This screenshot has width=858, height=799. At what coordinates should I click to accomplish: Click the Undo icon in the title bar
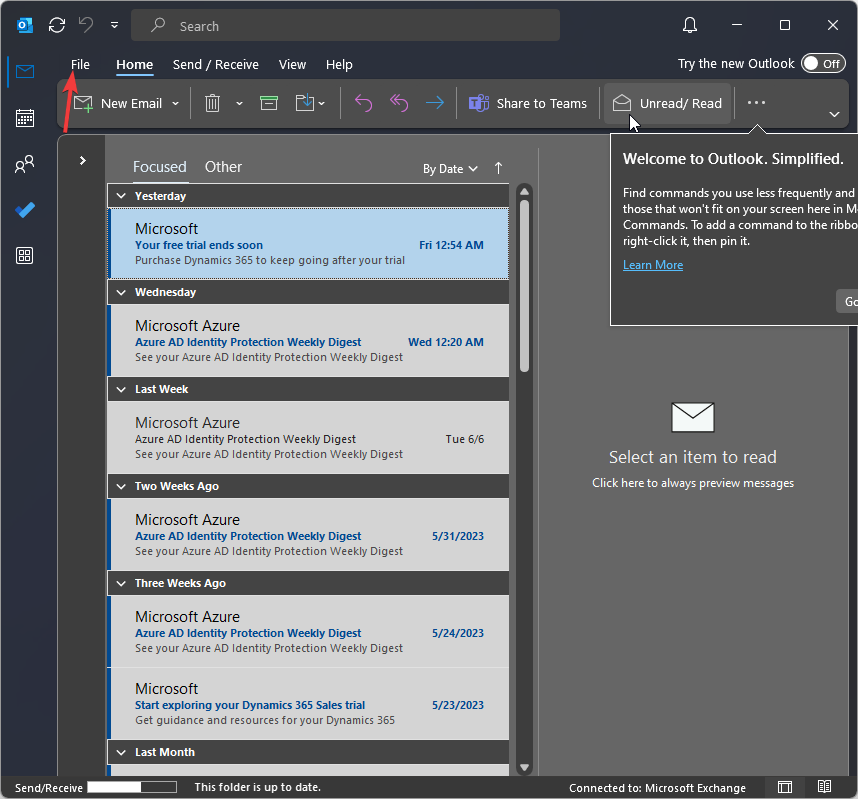(x=86, y=25)
